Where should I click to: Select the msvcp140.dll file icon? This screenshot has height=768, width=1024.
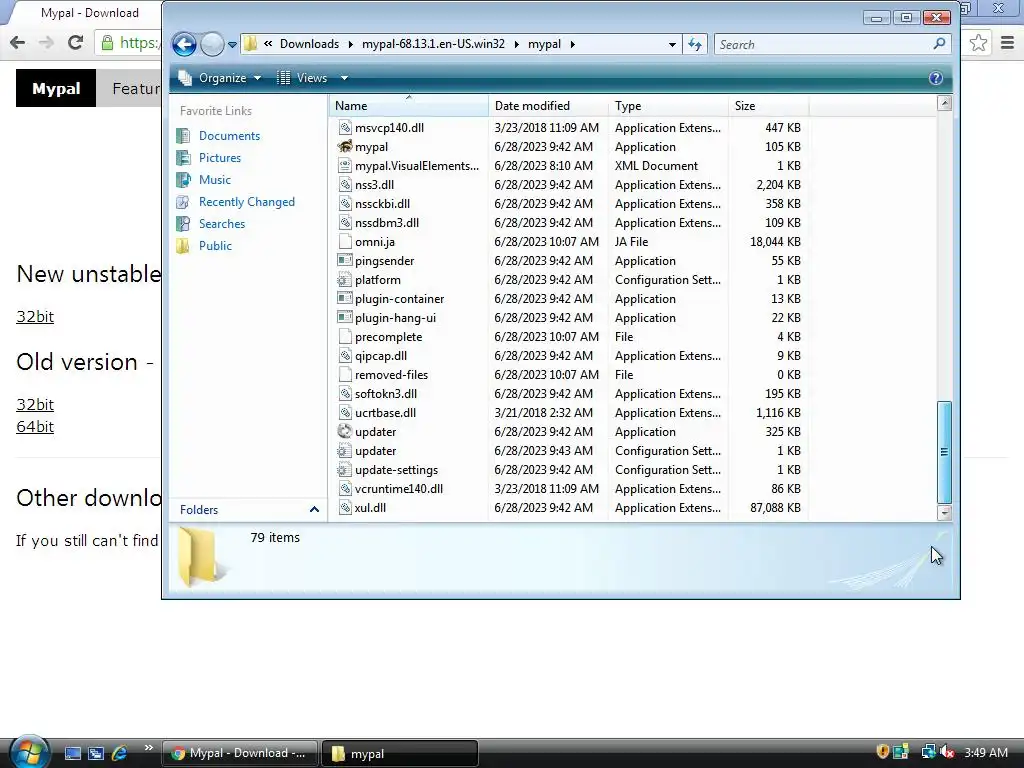coord(345,128)
